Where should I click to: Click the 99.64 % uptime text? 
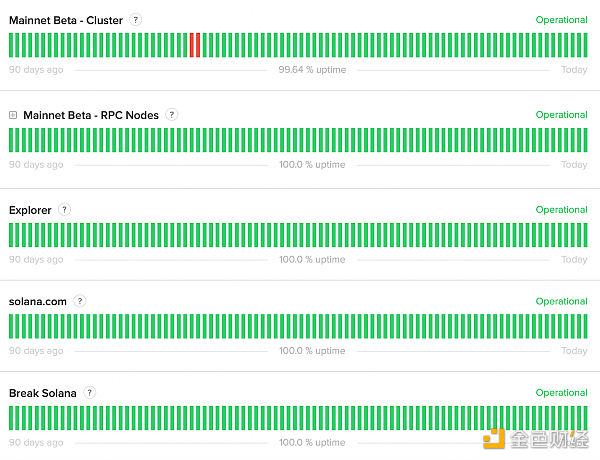tap(312, 70)
